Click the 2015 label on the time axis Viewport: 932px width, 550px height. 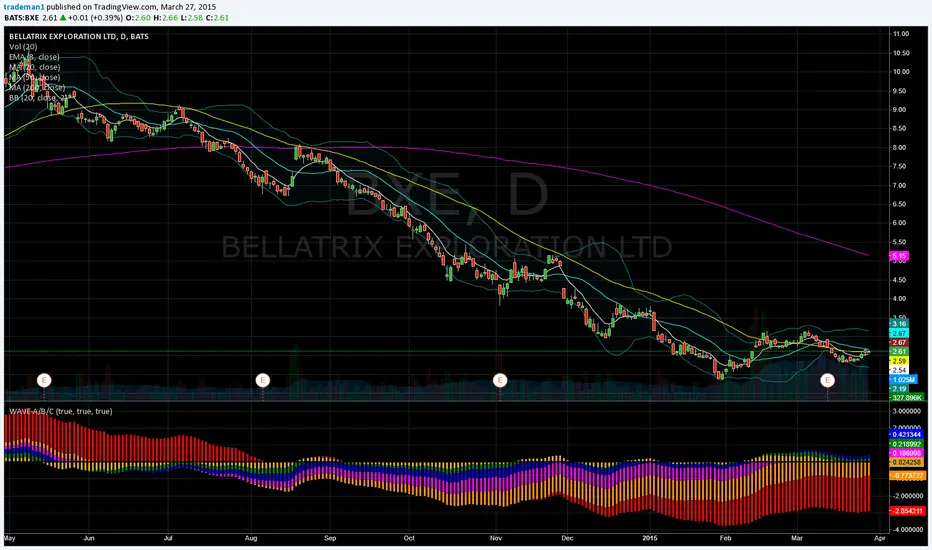click(650, 538)
